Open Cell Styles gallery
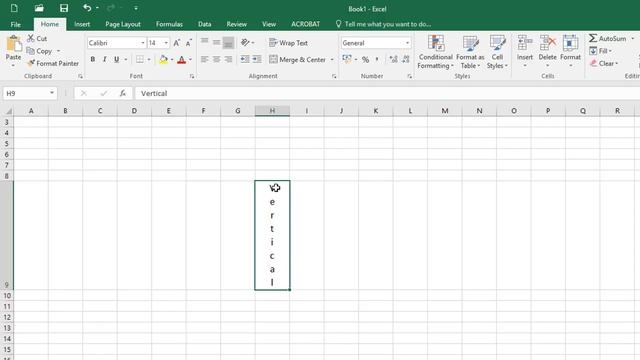 click(x=497, y=52)
